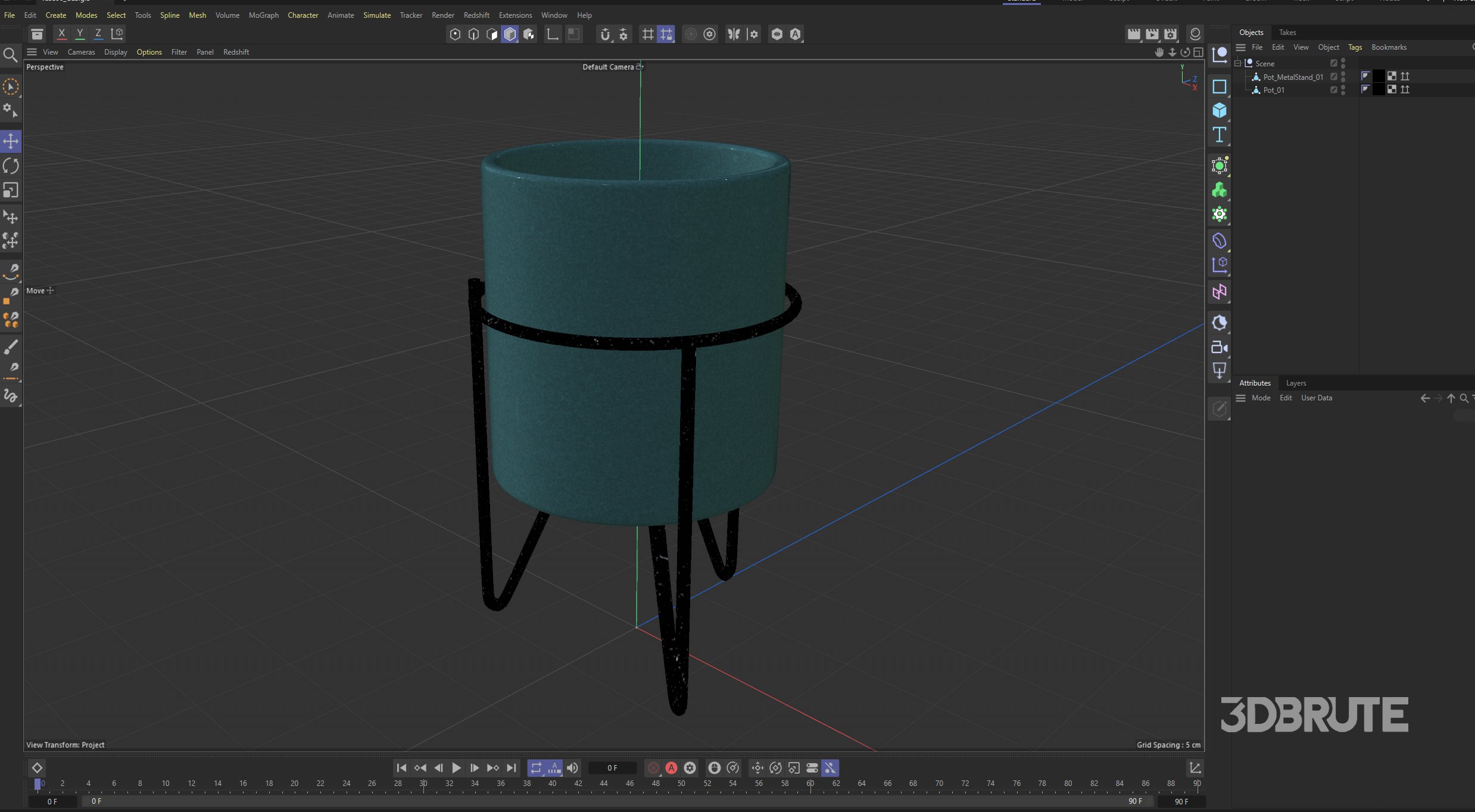The height and width of the screenshot is (812, 1475).
Task: Select Pot_MetalStand_01 in object tree
Action: (1292, 77)
